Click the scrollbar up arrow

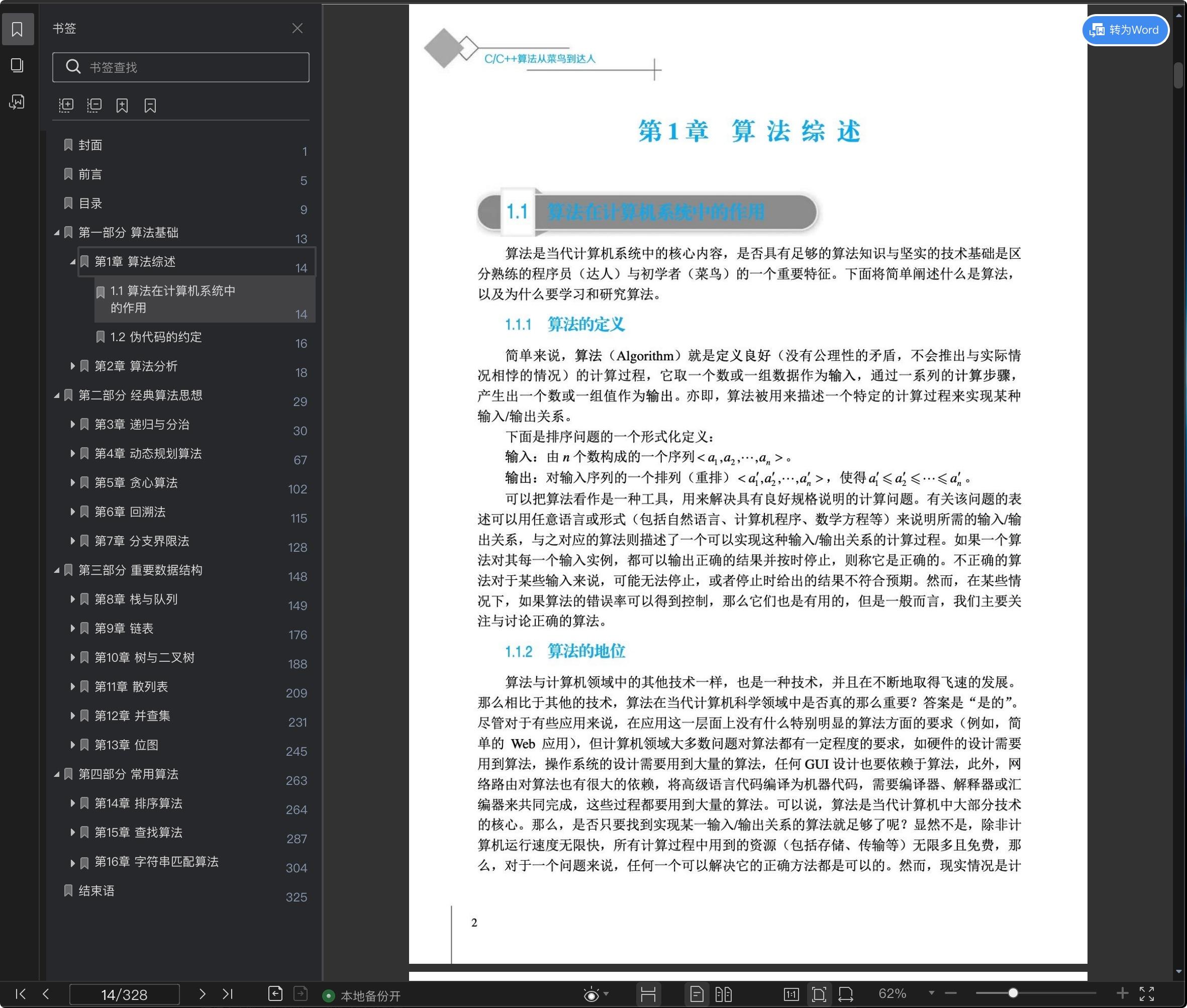[x=1178, y=16]
